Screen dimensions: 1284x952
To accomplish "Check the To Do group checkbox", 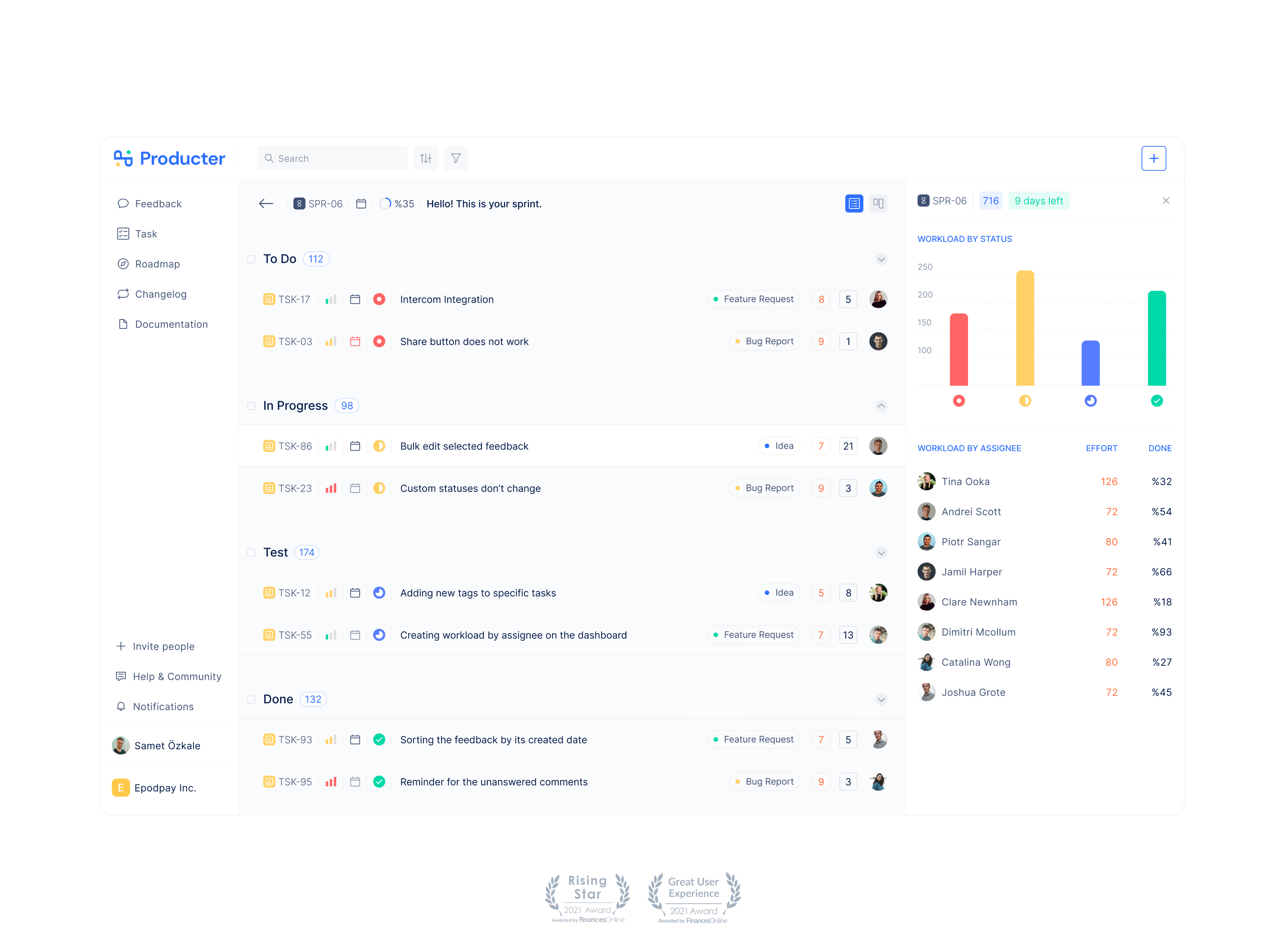I will click(251, 259).
